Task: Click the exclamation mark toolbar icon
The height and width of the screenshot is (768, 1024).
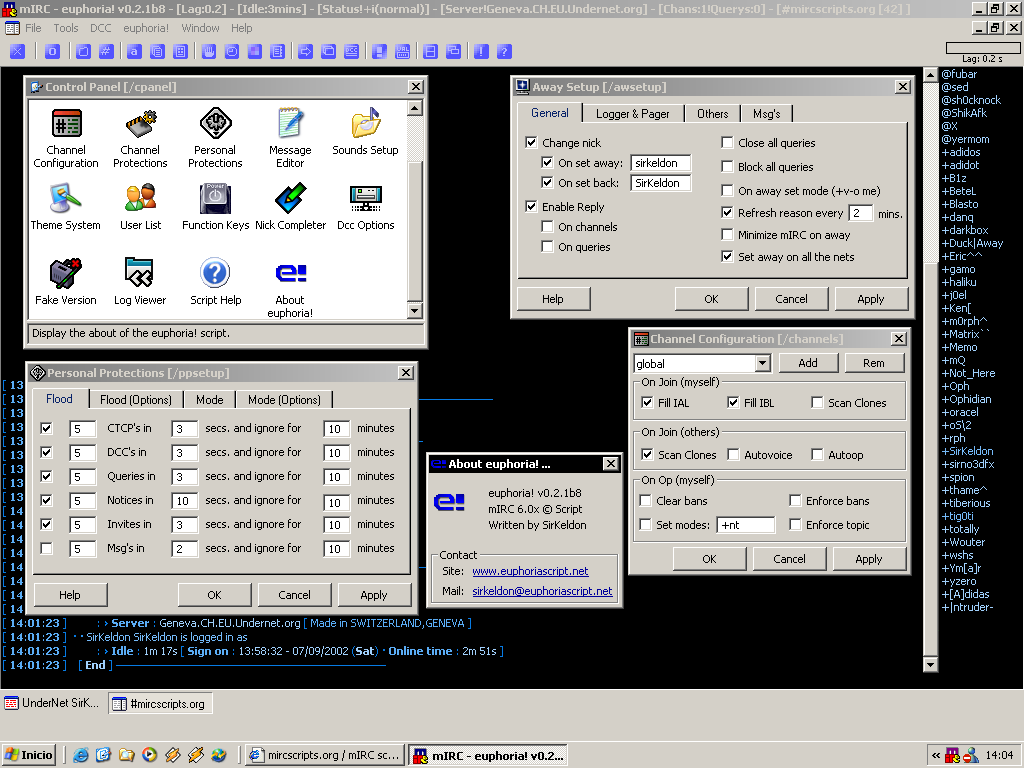Action: pyautogui.click(x=481, y=52)
